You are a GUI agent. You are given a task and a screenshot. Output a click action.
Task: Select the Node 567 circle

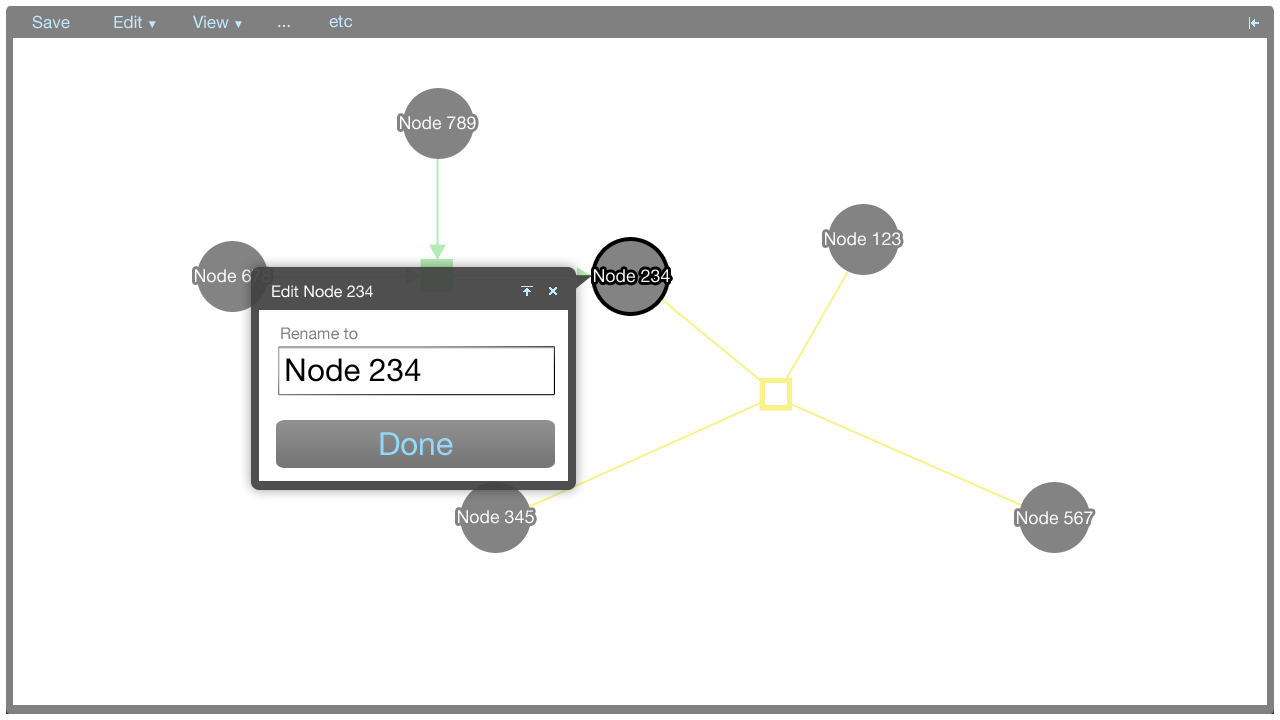[x=1054, y=517]
